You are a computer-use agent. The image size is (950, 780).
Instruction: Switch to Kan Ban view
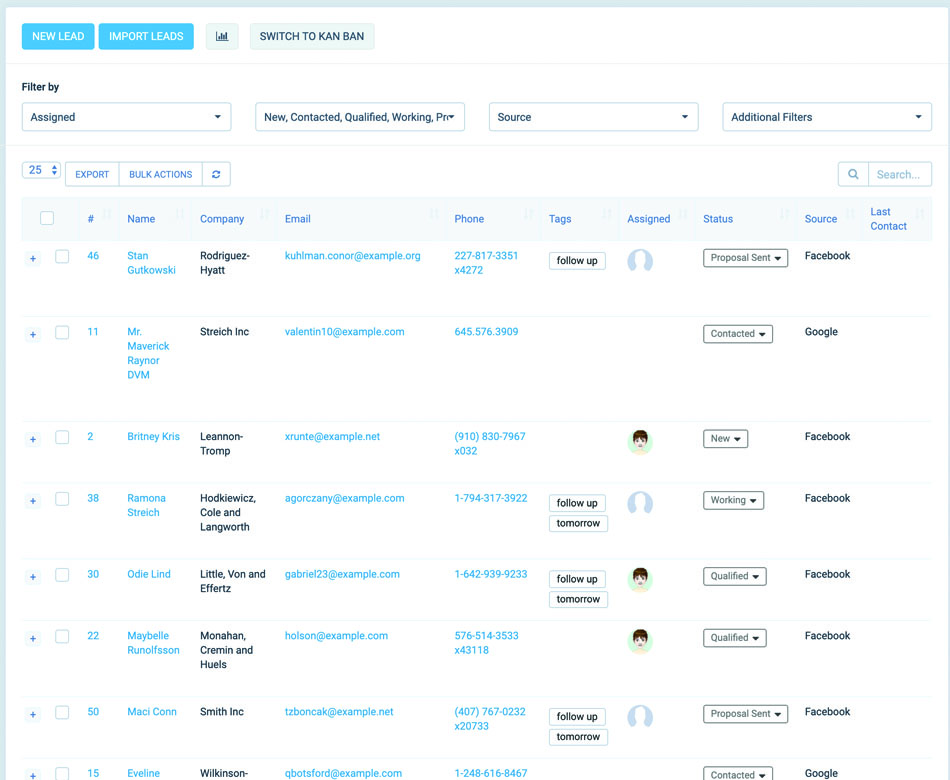312,36
